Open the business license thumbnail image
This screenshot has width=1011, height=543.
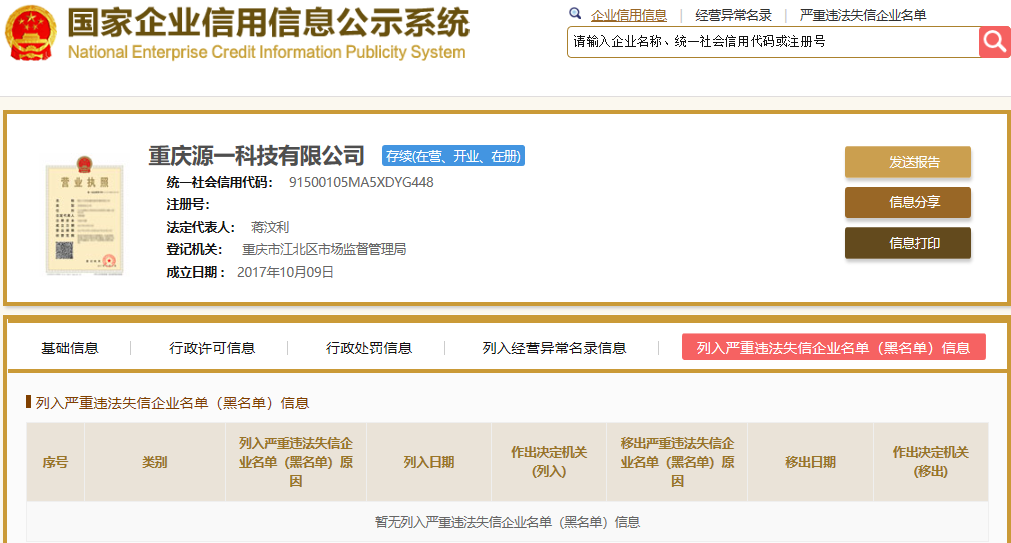(x=84, y=215)
